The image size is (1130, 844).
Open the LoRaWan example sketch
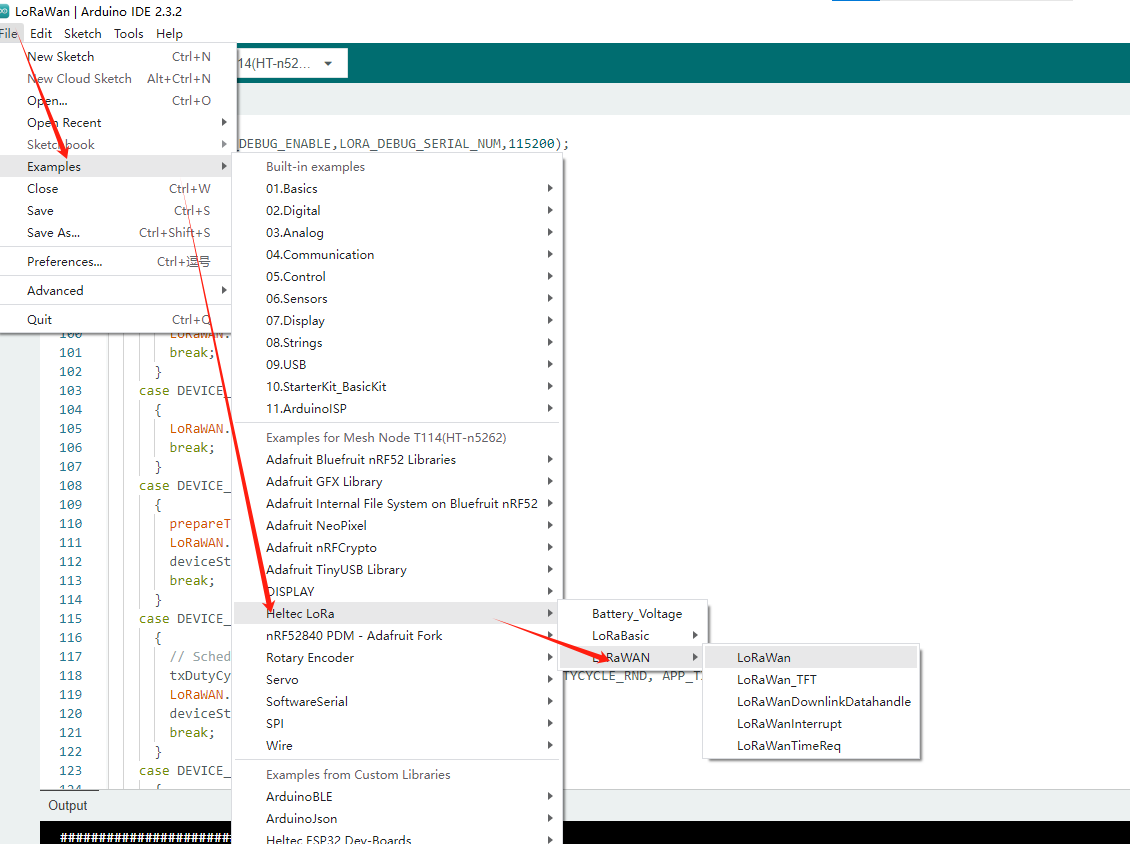[x=764, y=658]
